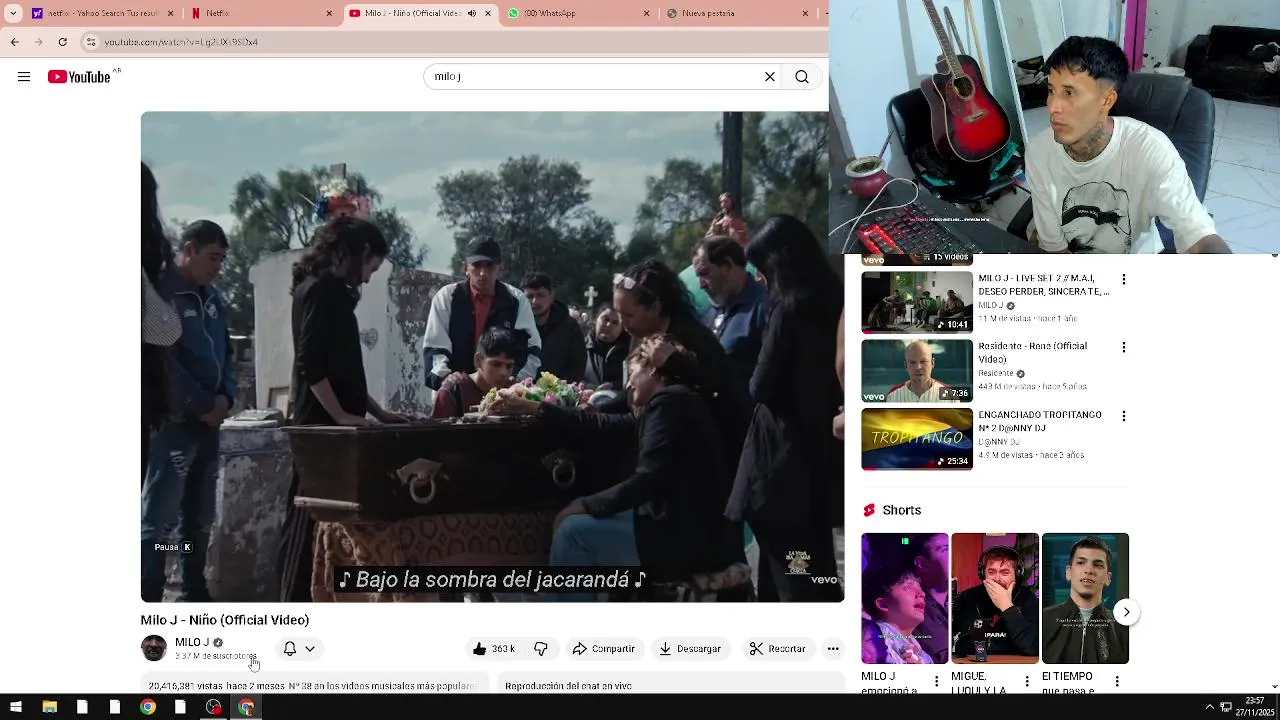Click the Recortar clip button
The image size is (1280, 720).
click(x=777, y=649)
